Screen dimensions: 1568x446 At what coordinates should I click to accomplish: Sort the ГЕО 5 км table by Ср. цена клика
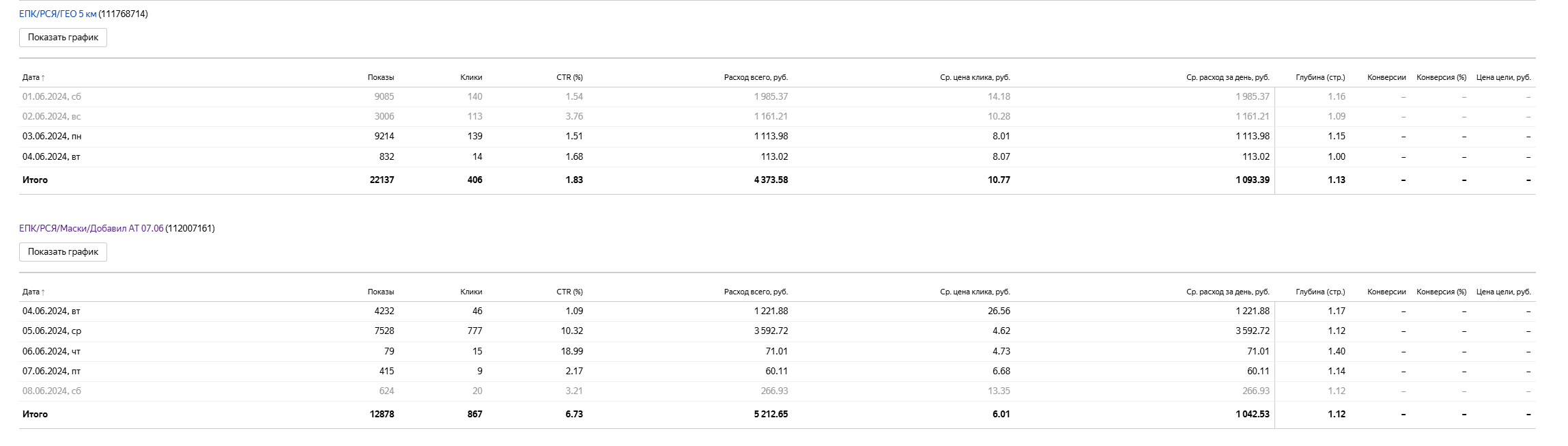click(x=975, y=77)
